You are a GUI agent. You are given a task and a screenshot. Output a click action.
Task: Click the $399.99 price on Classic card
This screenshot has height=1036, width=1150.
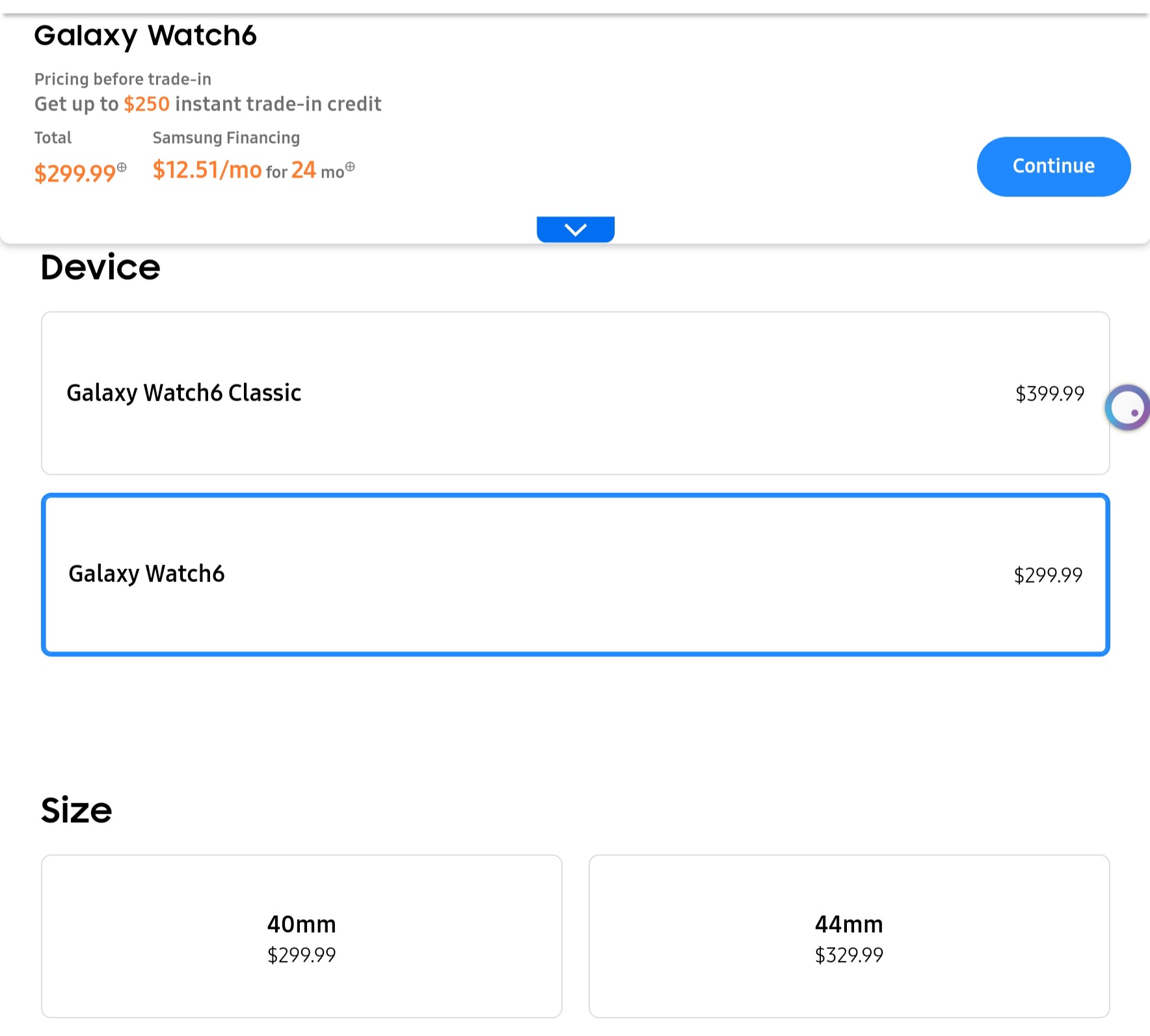(x=1049, y=393)
